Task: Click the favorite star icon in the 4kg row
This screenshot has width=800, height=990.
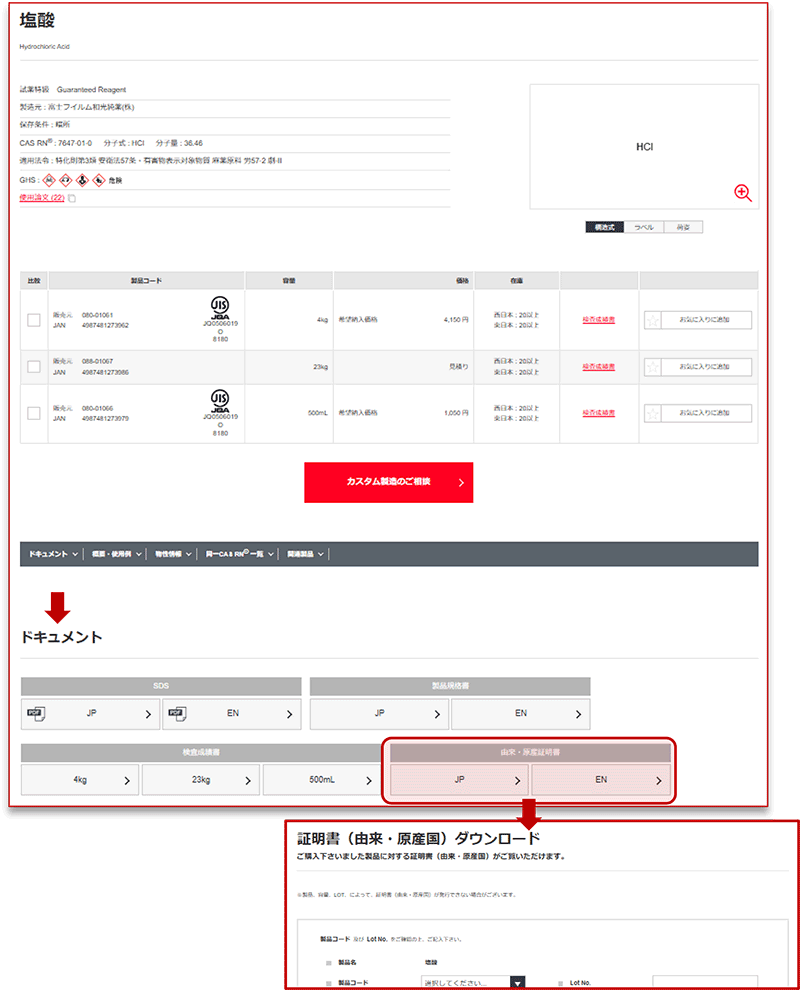Action: (653, 320)
